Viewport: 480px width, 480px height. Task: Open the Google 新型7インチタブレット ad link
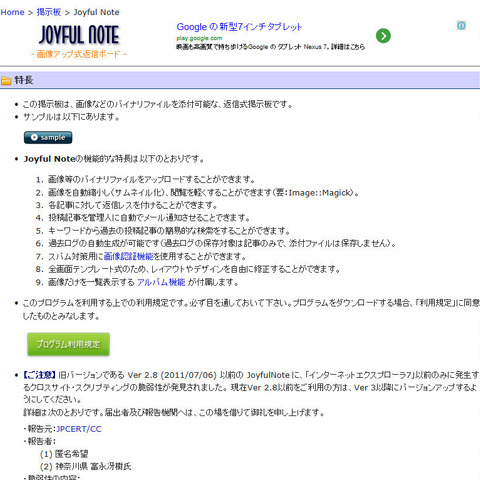pos(239,27)
